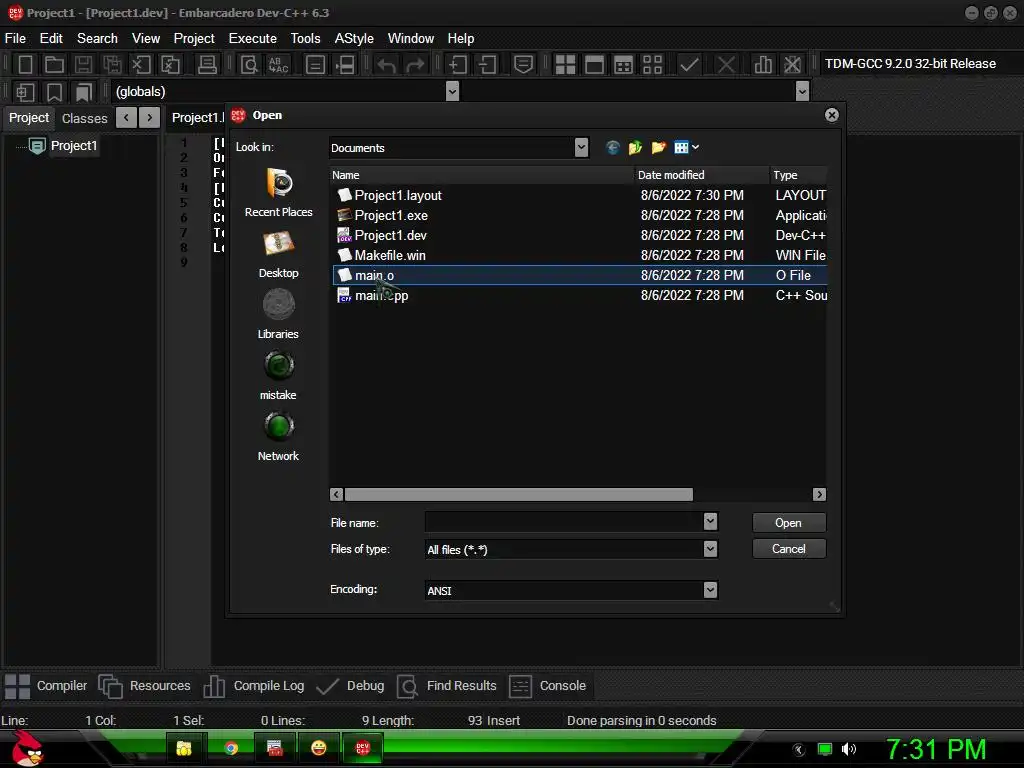
Task: Expand the (globals) scope dropdown
Action: pyautogui.click(x=452, y=91)
